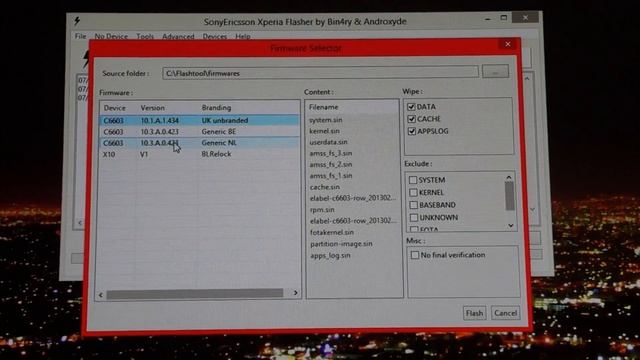Click the Source folder path field
This screenshot has width=640, height=360.
(320, 73)
